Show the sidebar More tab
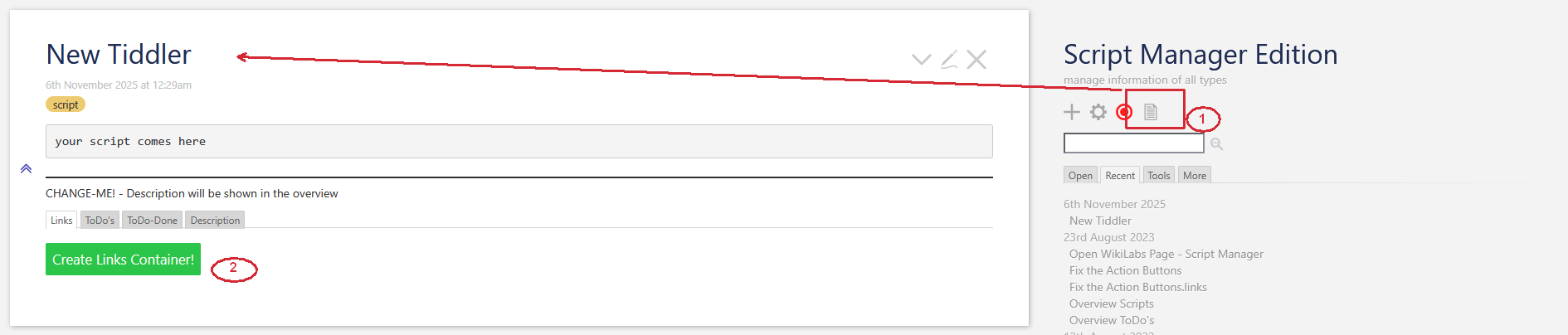This screenshot has height=335, width=1568. pyautogui.click(x=1195, y=176)
